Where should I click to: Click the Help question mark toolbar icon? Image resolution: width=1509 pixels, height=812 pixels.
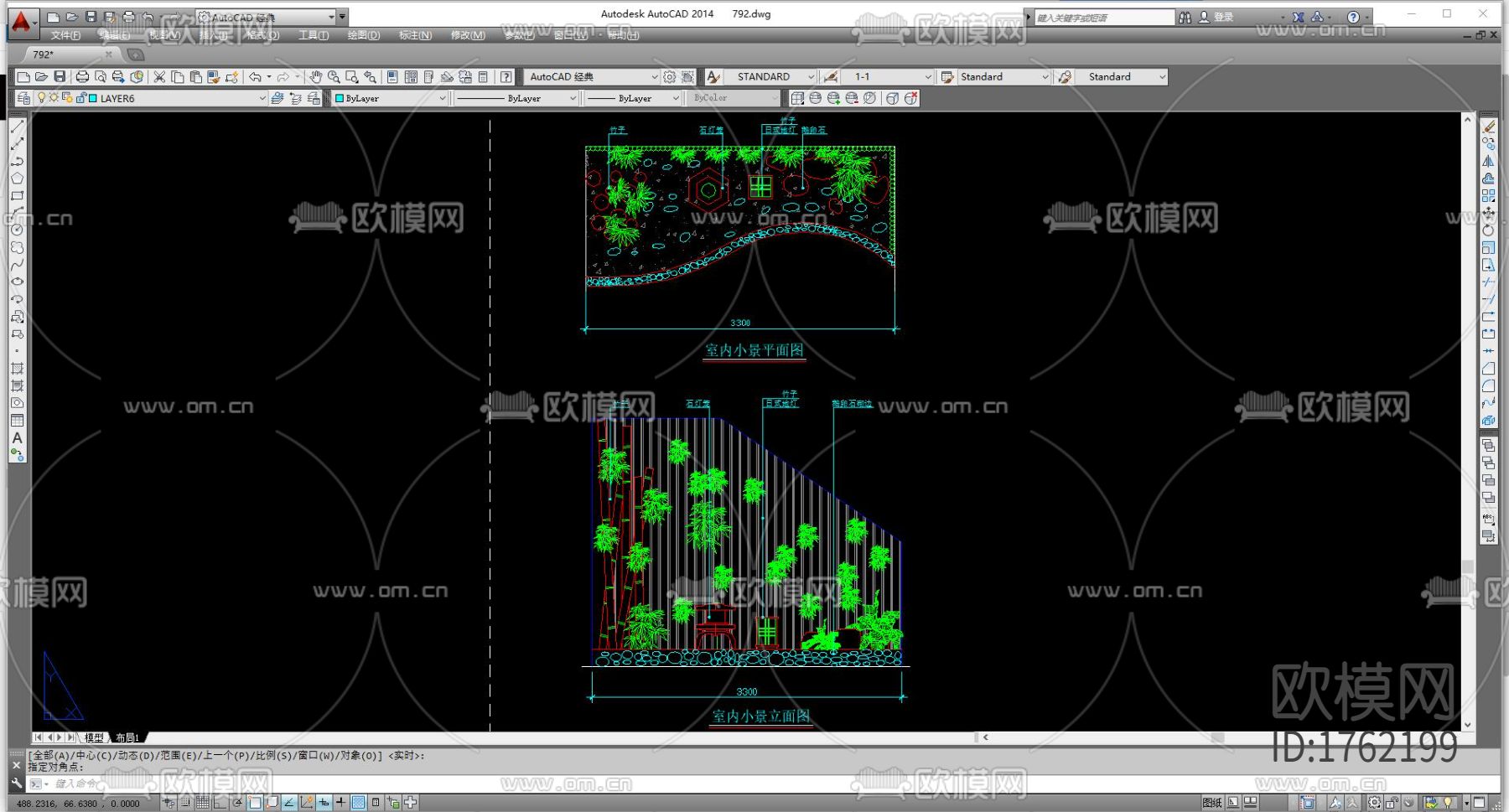506,77
